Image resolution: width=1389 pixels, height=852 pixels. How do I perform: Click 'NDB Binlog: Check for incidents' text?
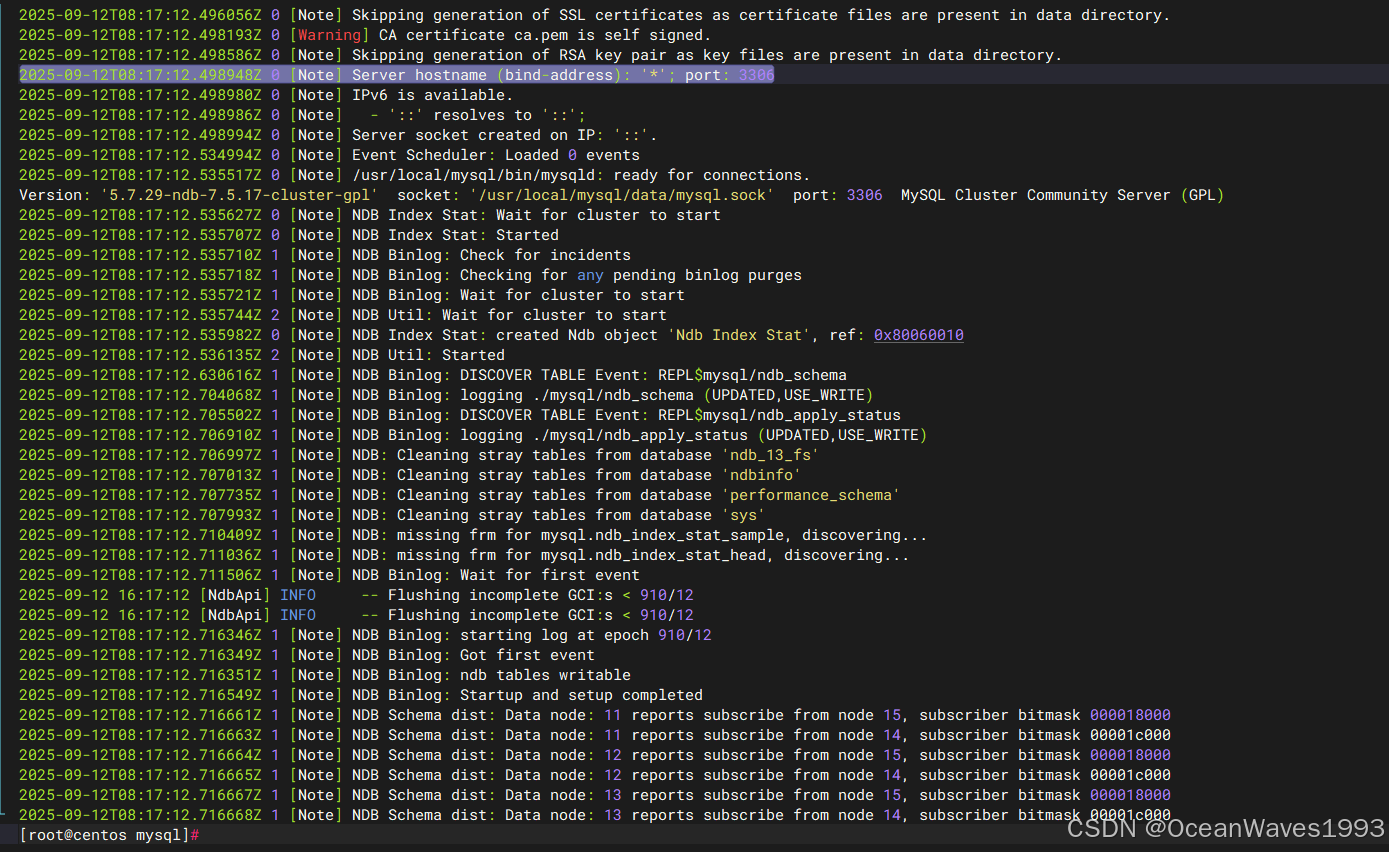point(491,255)
